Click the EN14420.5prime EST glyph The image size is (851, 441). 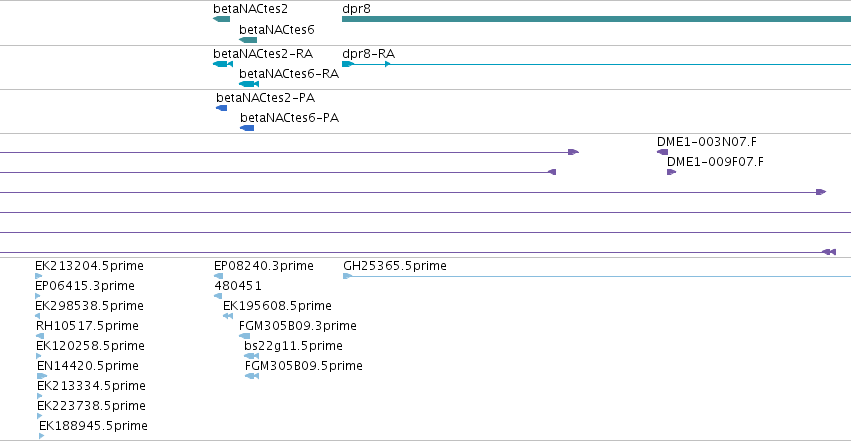click(x=42, y=376)
